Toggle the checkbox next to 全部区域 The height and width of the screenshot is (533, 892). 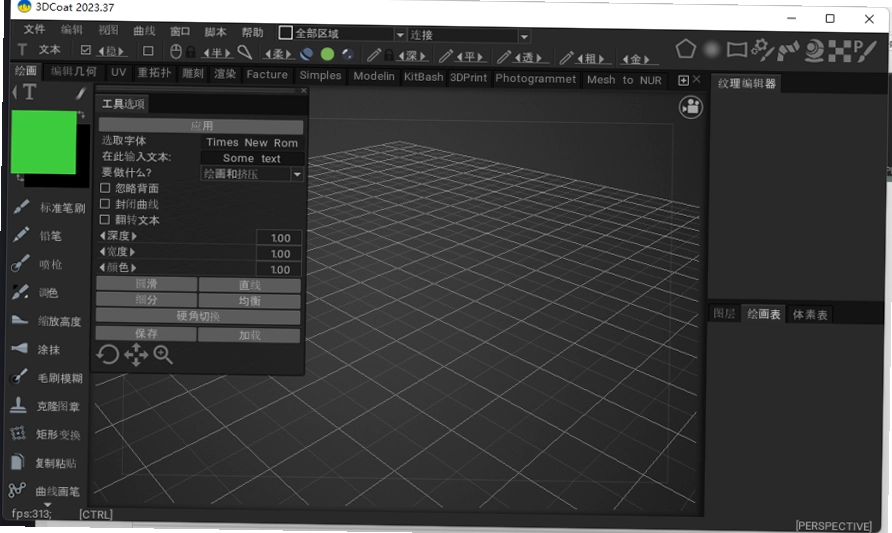285,32
